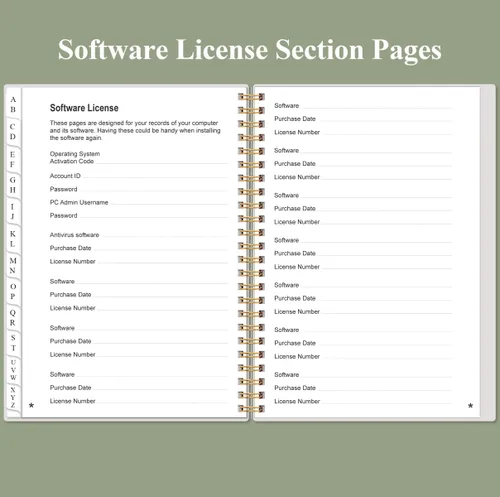Select the C D index tab
This screenshot has height=497, width=500.
[13, 132]
